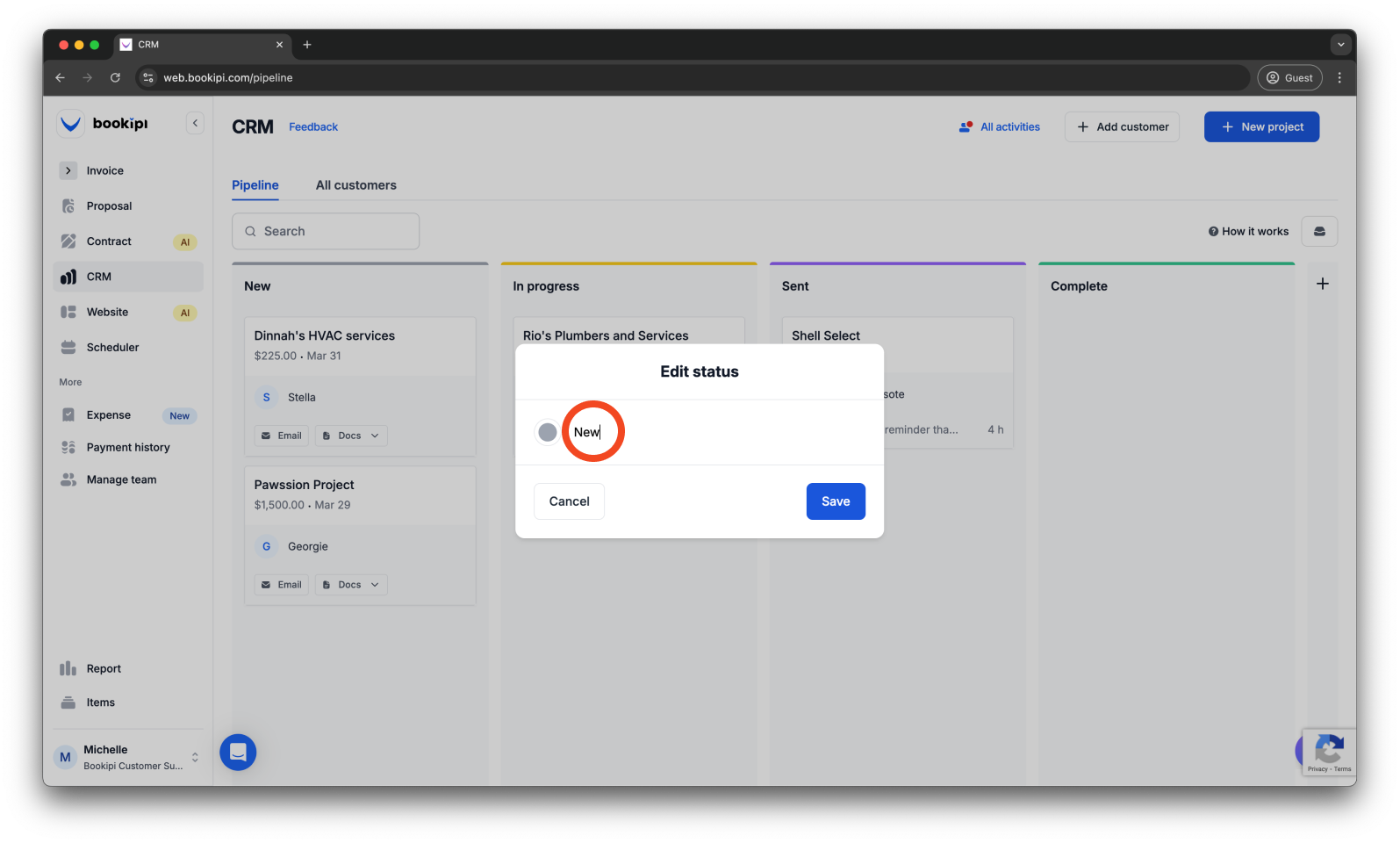
Task: Click the Sent column header
Action: point(795,286)
